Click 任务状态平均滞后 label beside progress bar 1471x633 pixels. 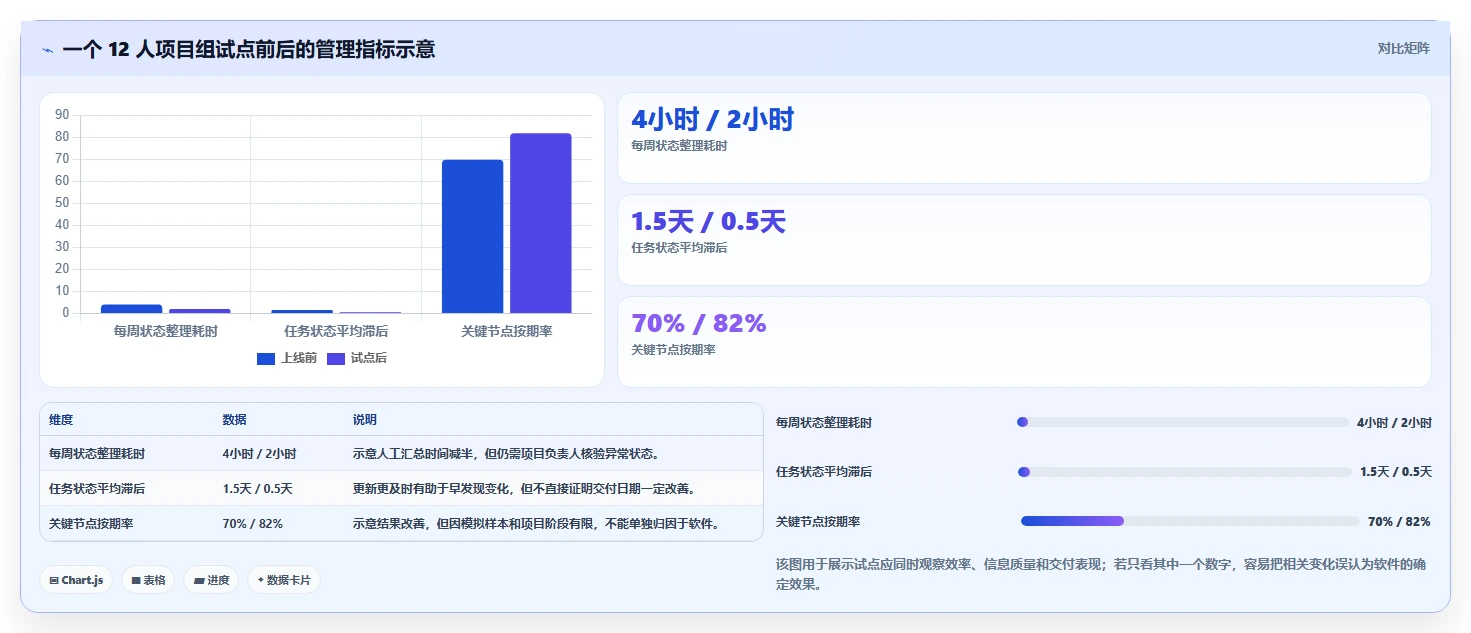coord(824,472)
